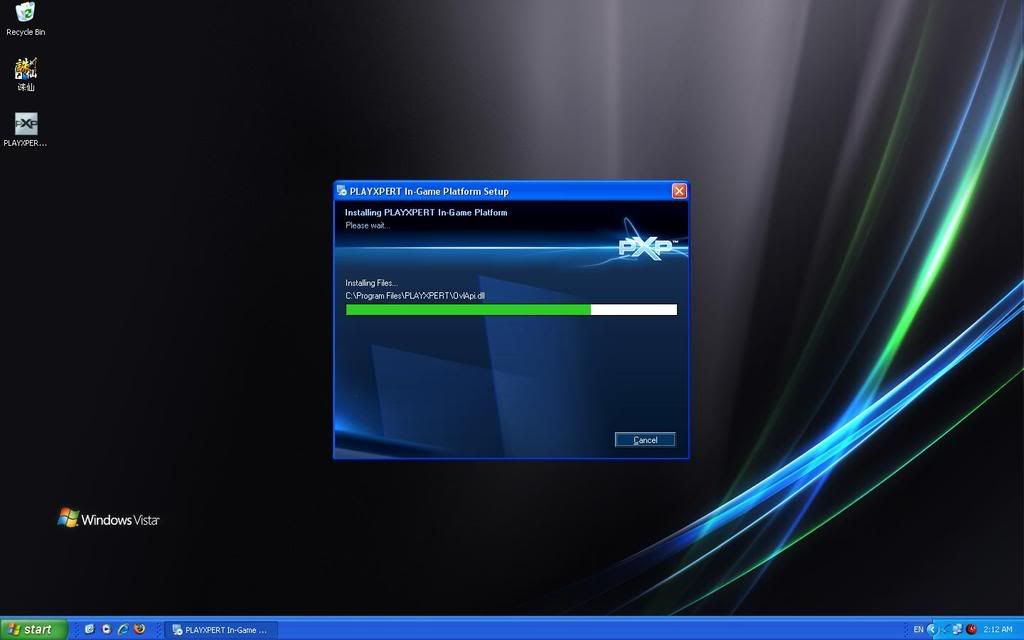Close the PLAYXPERT Setup dialog
1024x640 pixels.
(679, 191)
